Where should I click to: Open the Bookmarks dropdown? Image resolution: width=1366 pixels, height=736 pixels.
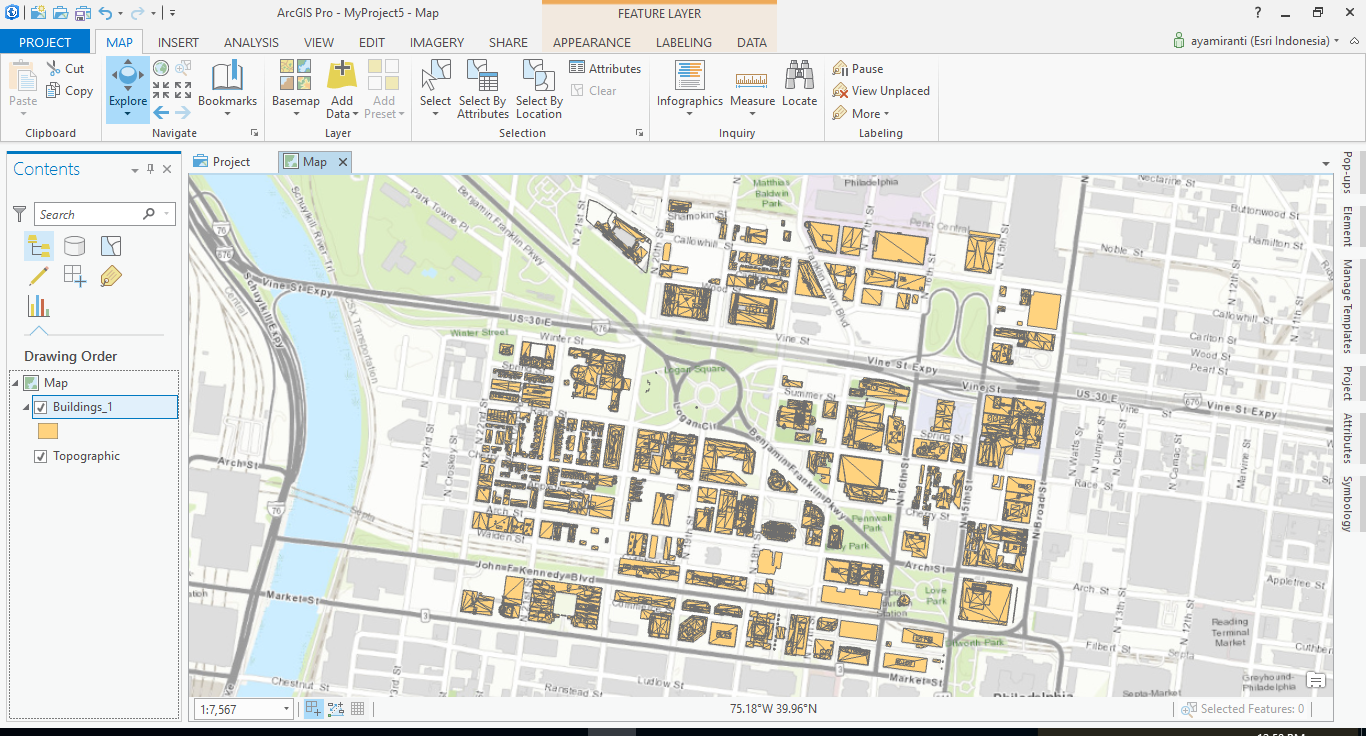(227, 113)
